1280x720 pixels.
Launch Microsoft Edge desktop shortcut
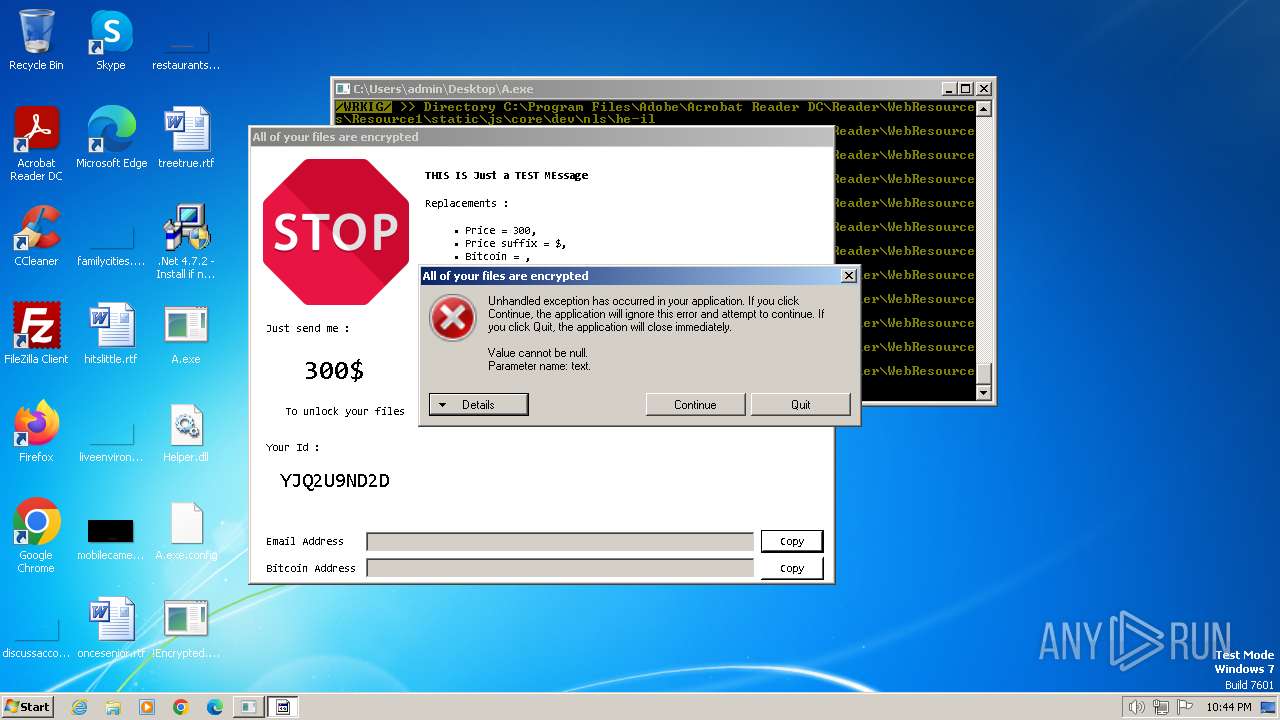[111, 138]
